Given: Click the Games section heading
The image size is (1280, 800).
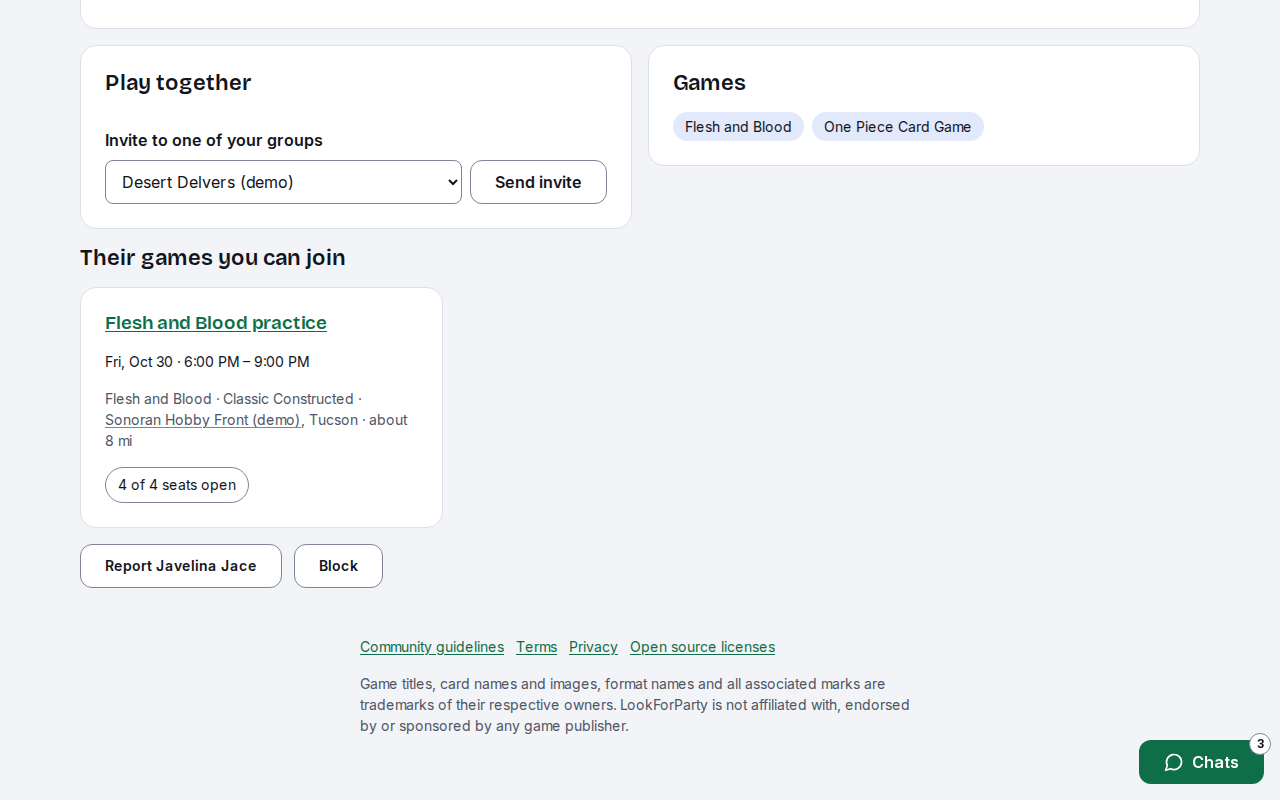Looking at the screenshot, I should click(709, 83).
